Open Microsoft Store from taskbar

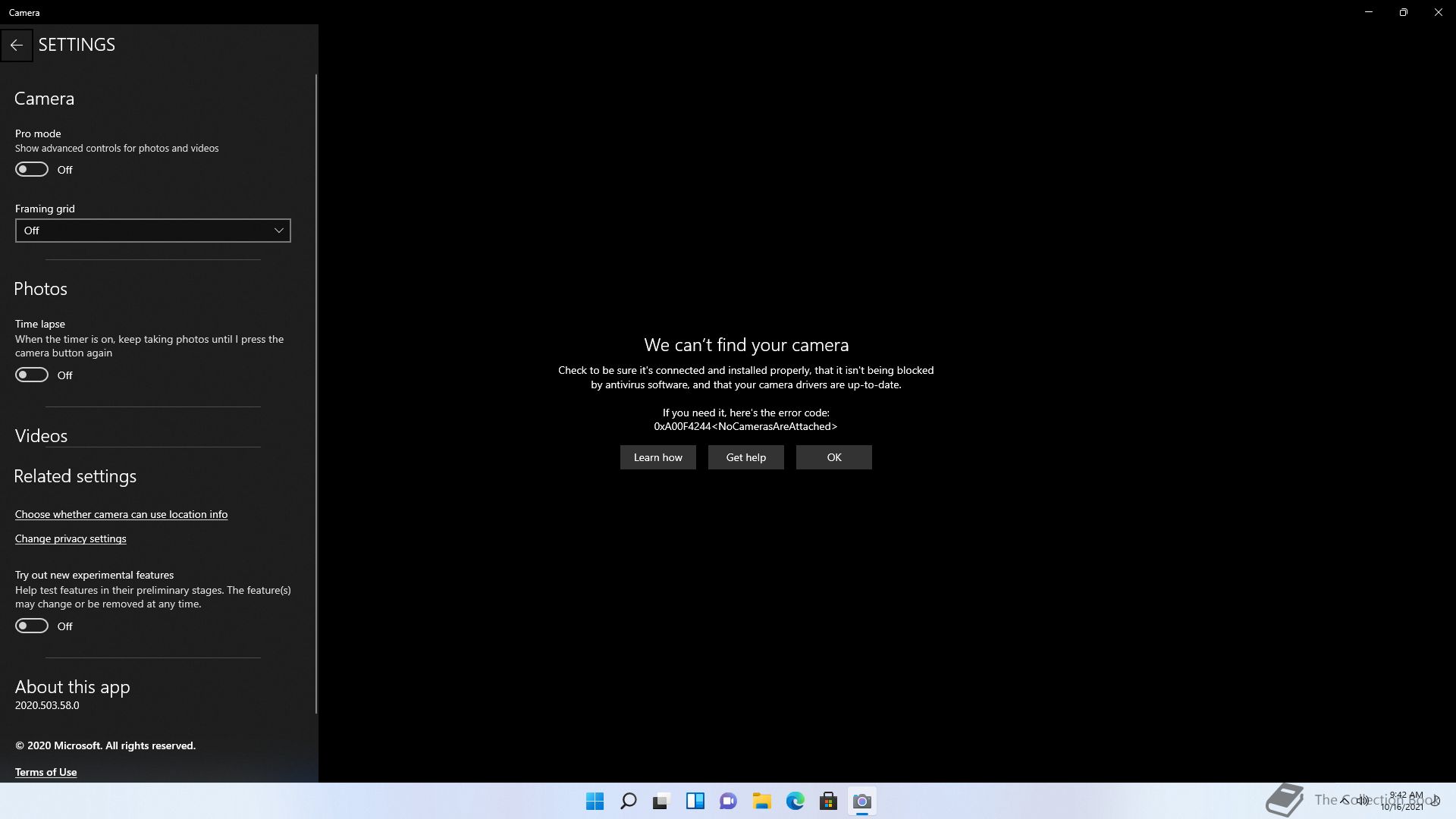[828, 801]
